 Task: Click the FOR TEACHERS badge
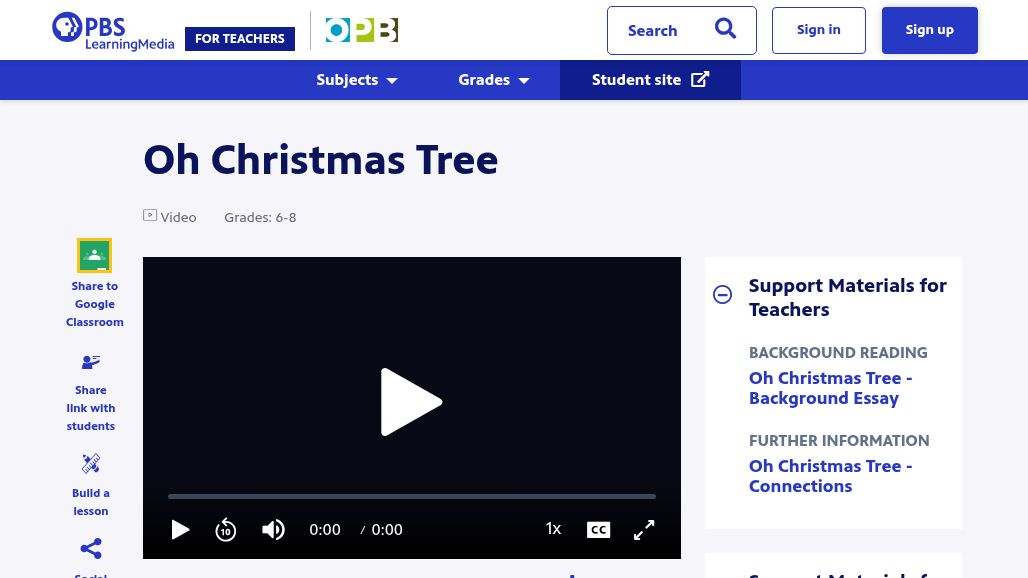(240, 39)
